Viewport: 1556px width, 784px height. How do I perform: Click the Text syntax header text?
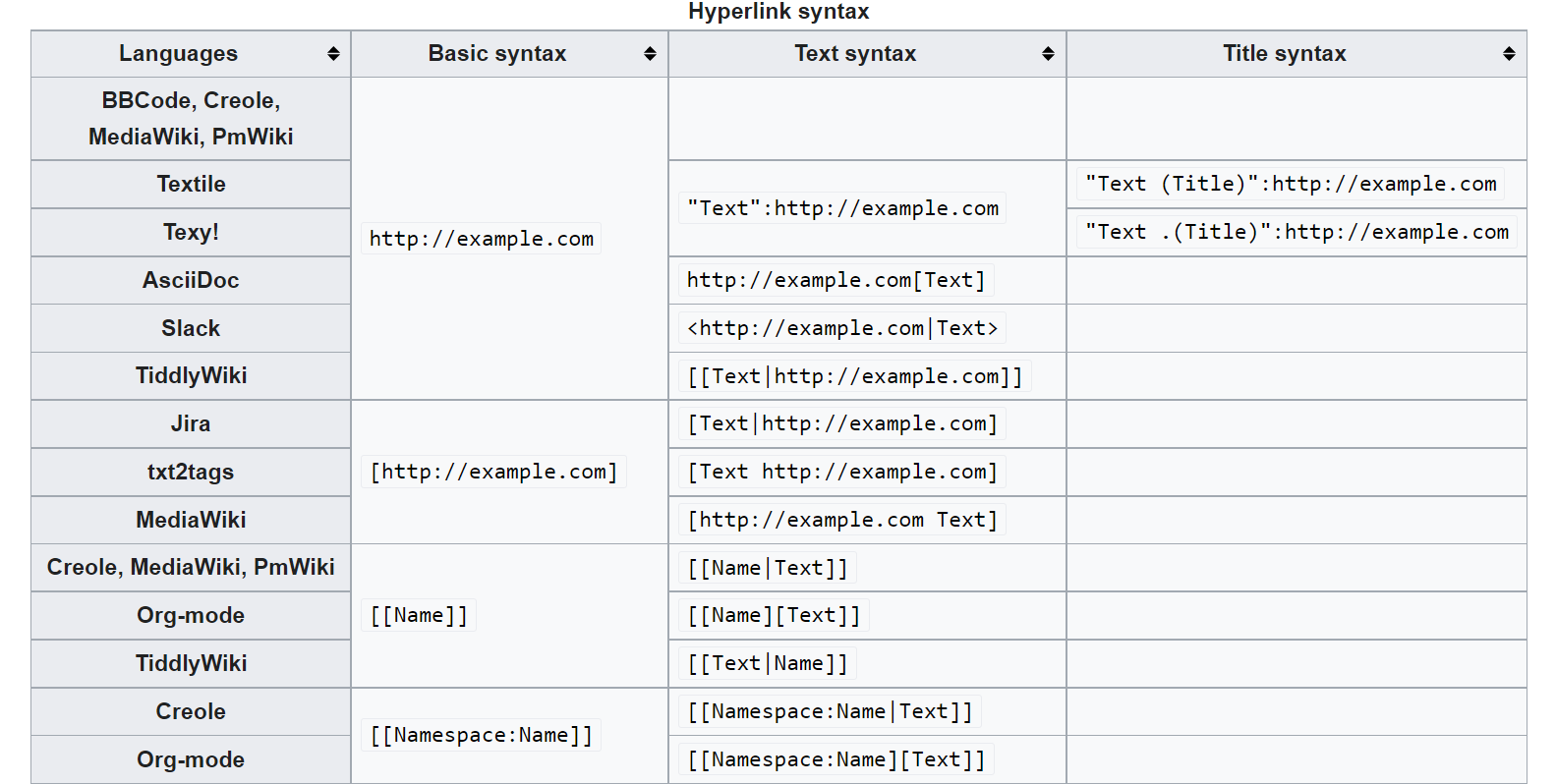point(855,54)
